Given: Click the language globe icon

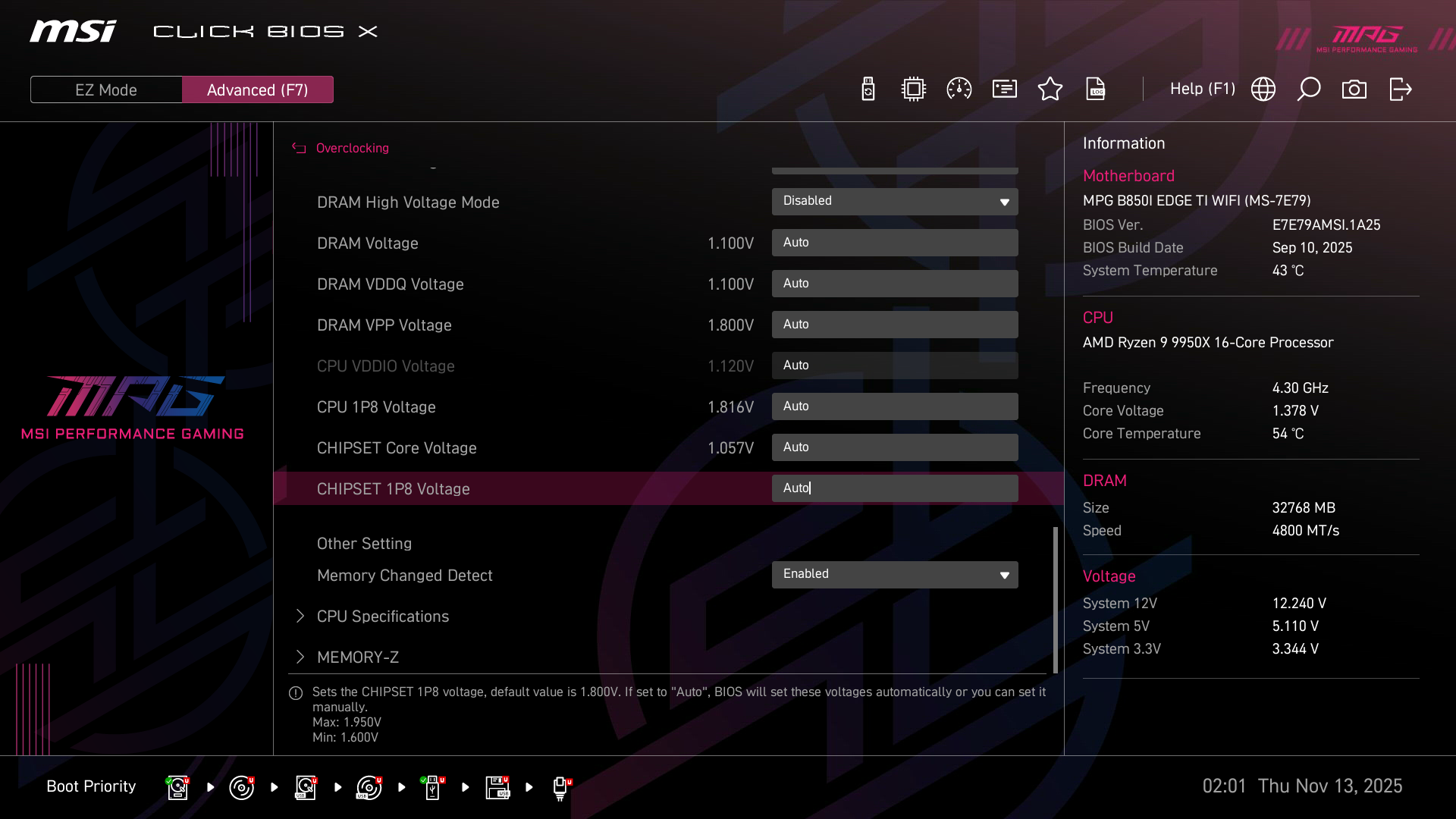Looking at the screenshot, I should [x=1263, y=89].
